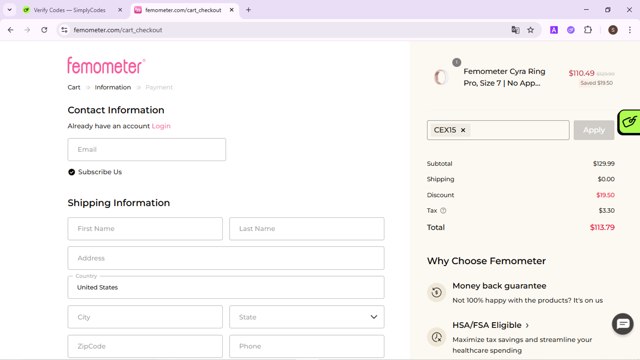Image resolution: width=640 pixels, height=360 pixels.
Task: Restore down the browser window
Action: pyautogui.click(x=608, y=10)
